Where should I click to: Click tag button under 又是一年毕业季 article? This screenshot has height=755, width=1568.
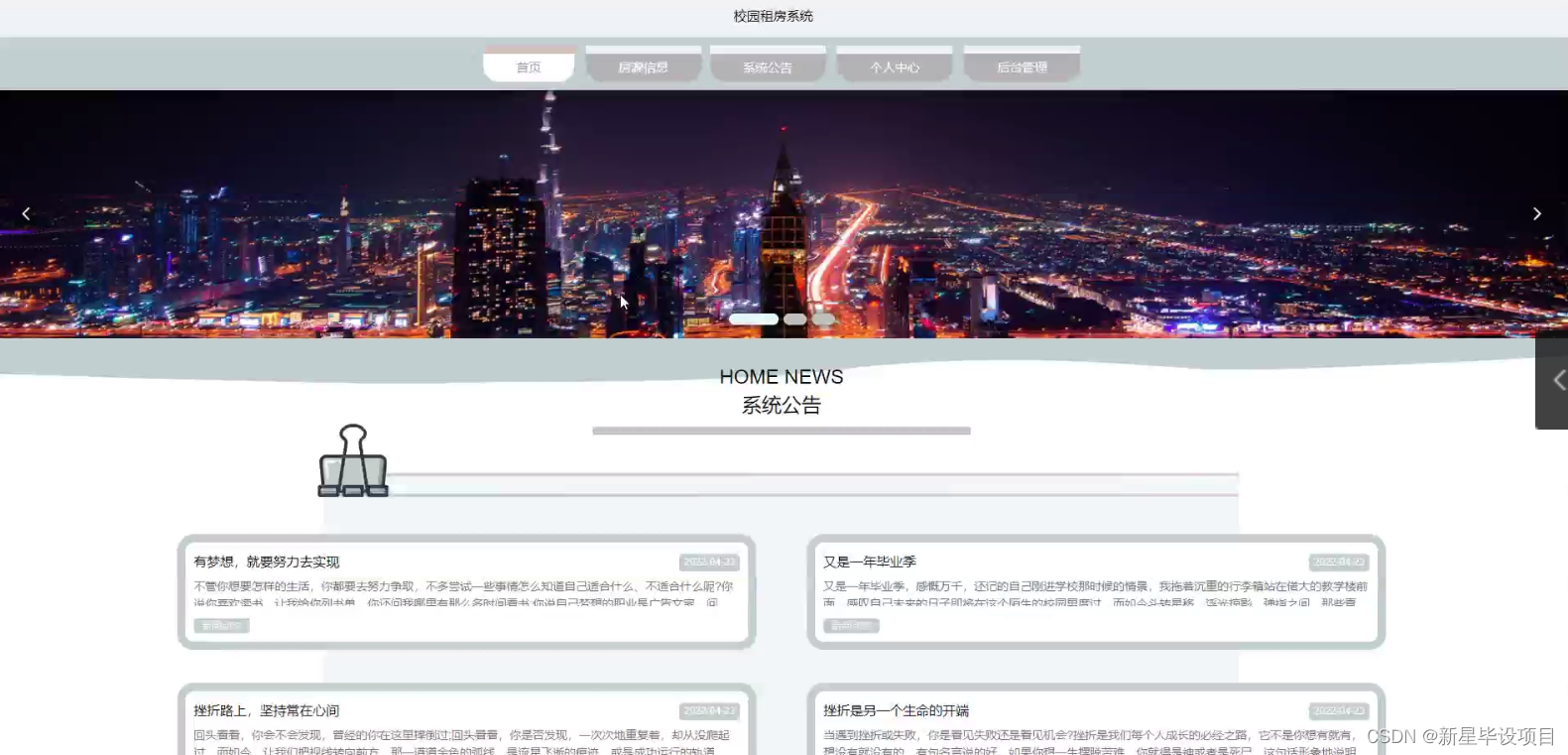[851, 626]
